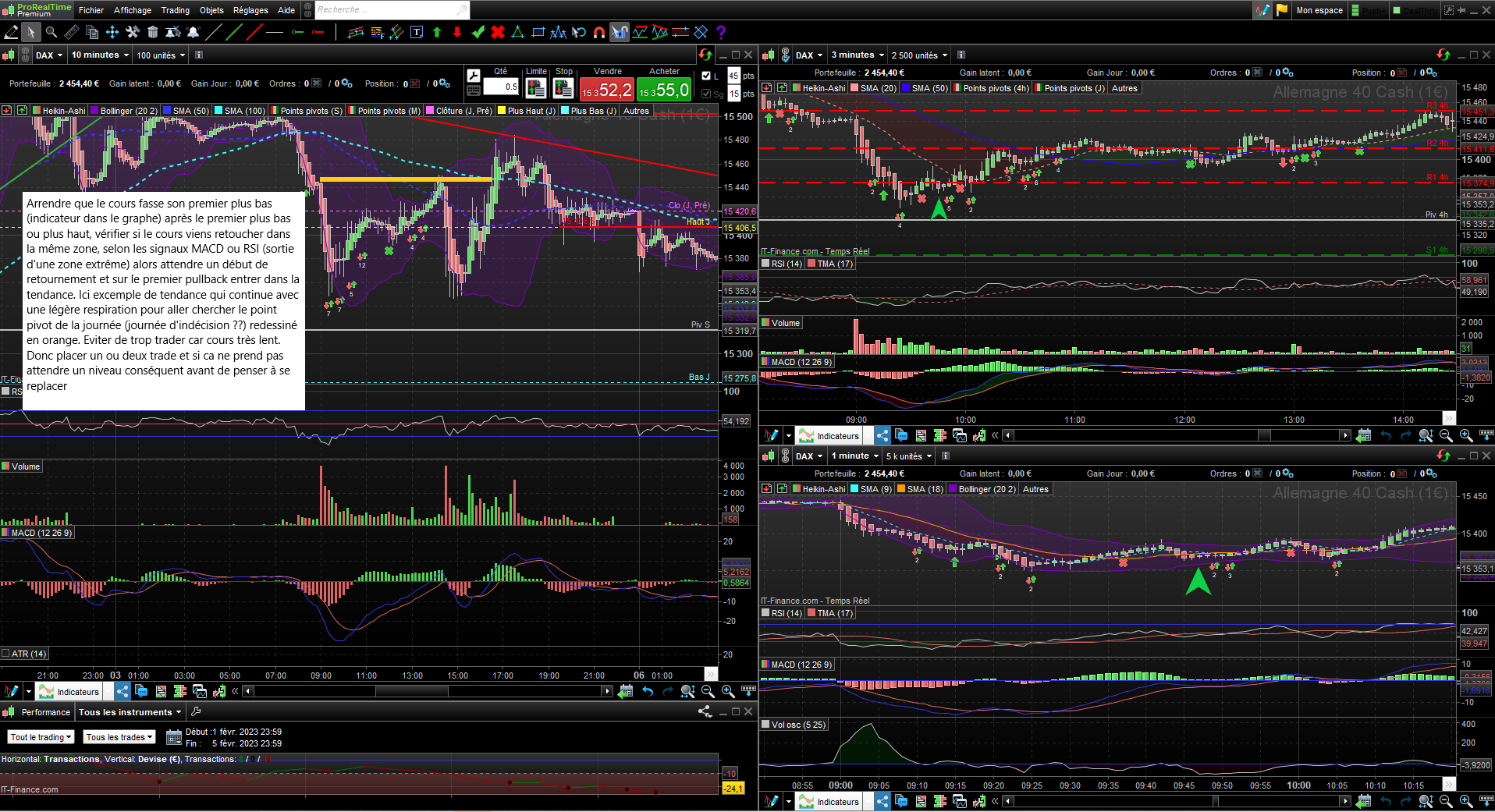Zoom out on the 10 minutes chart

pyautogui.click(x=708, y=691)
